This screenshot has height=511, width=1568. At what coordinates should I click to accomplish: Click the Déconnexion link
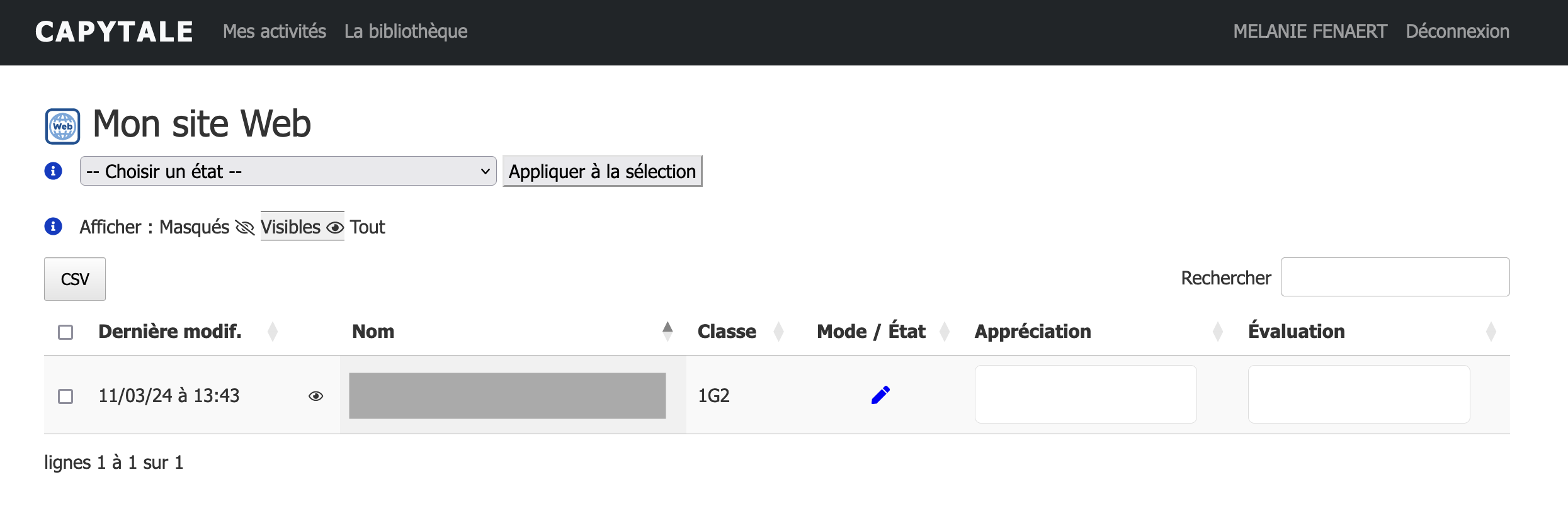(x=1457, y=31)
